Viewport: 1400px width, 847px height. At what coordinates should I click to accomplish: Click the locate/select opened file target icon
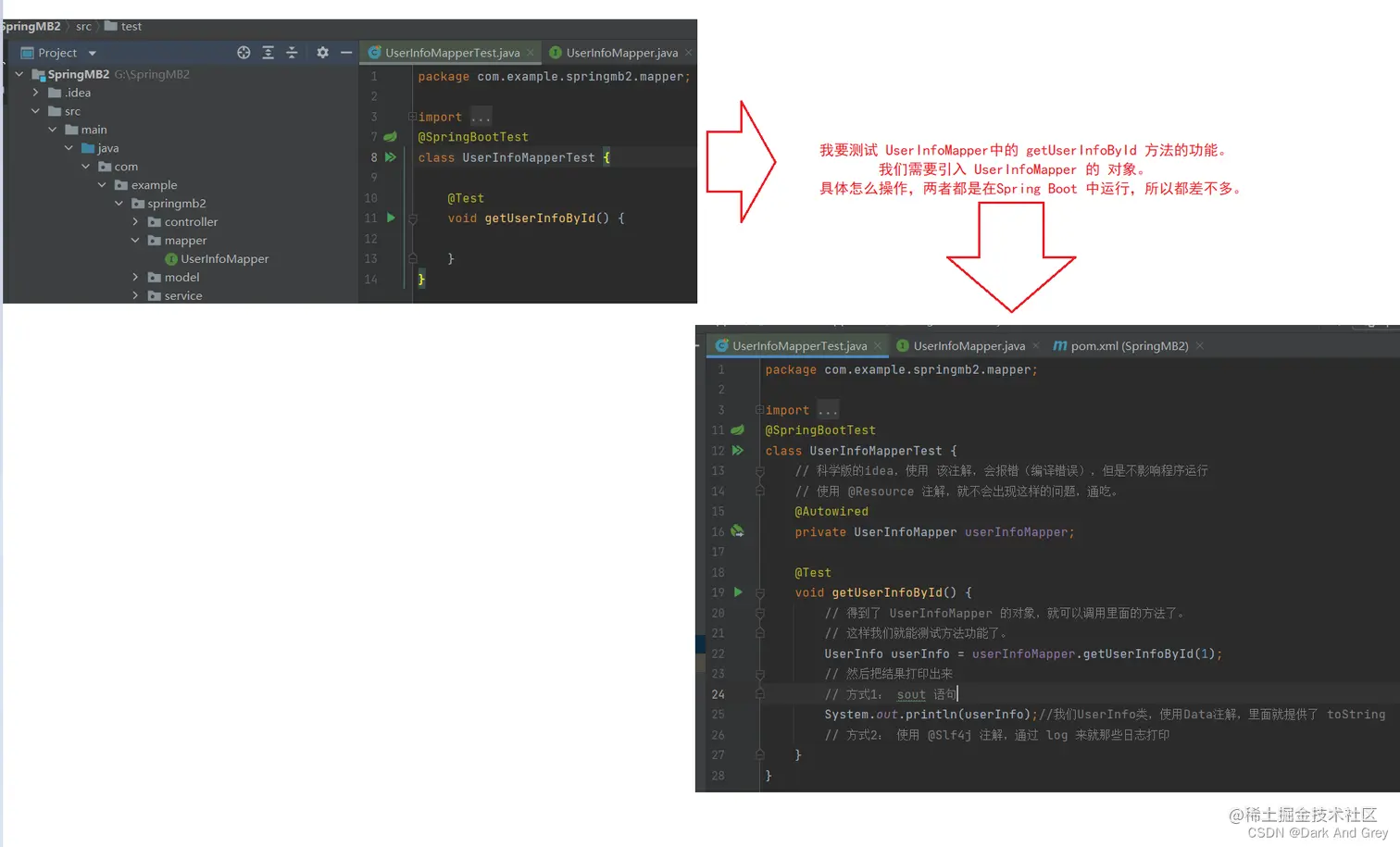(244, 53)
